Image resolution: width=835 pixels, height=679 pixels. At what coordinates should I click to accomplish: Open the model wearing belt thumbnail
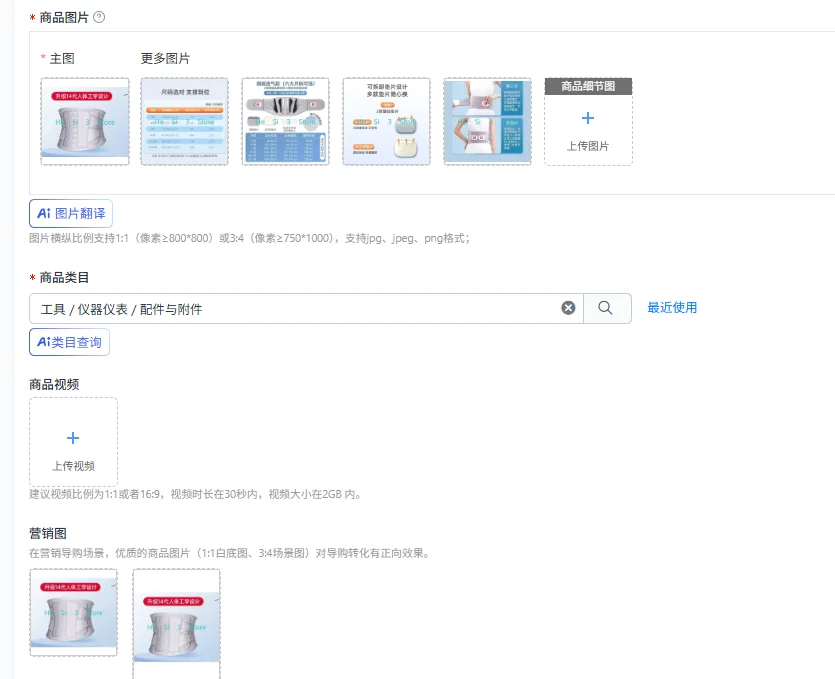tap(487, 121)
